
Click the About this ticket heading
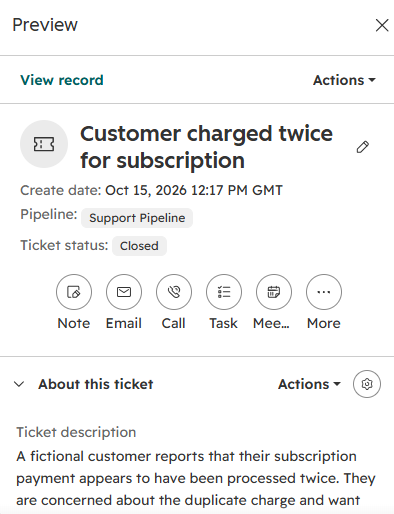click(x=96, y=384)
